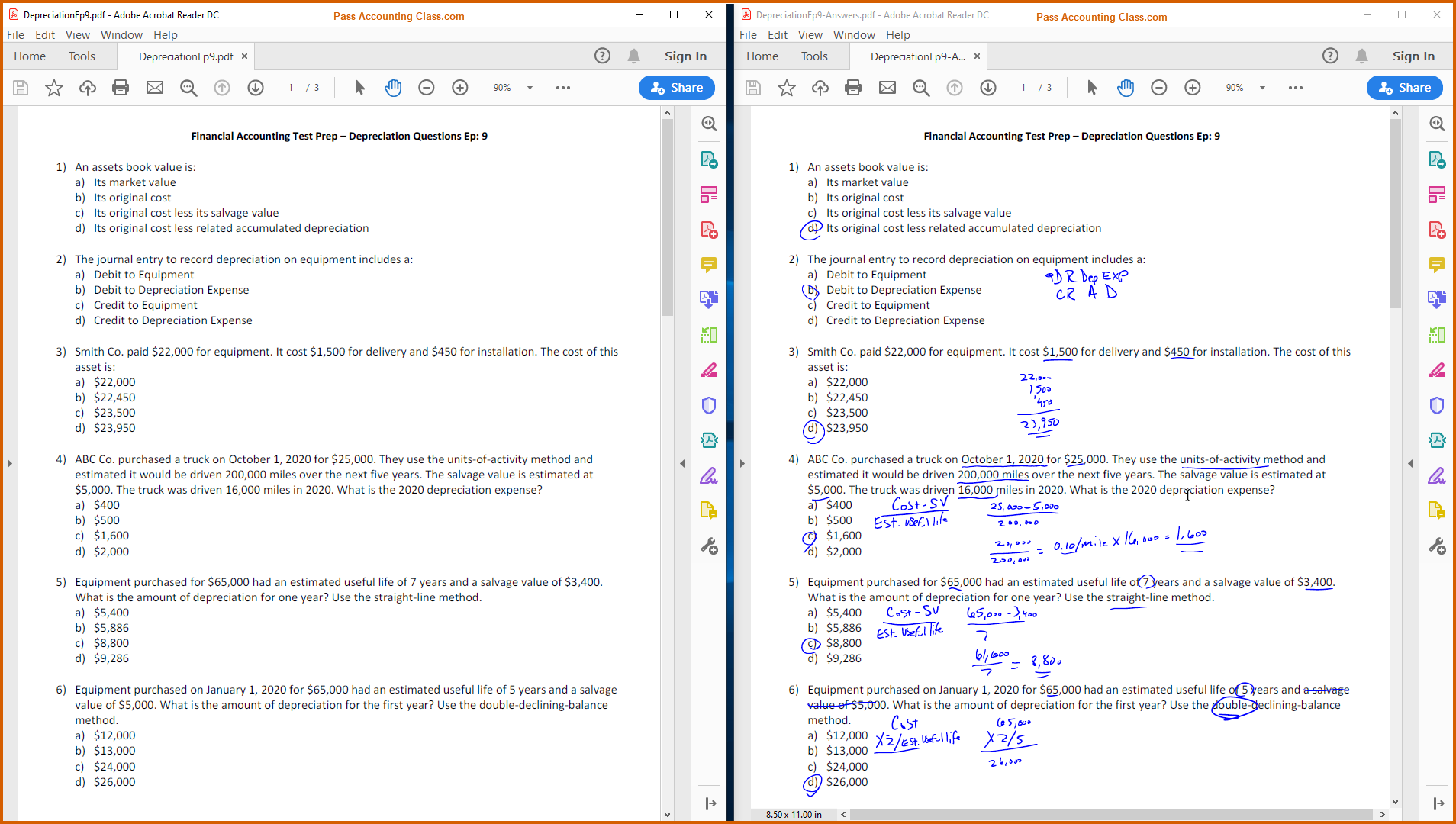Collapse the tools sidebar at bottom of left window
The width and height of the screenshot is (1456, 824).
click(710, 803)
